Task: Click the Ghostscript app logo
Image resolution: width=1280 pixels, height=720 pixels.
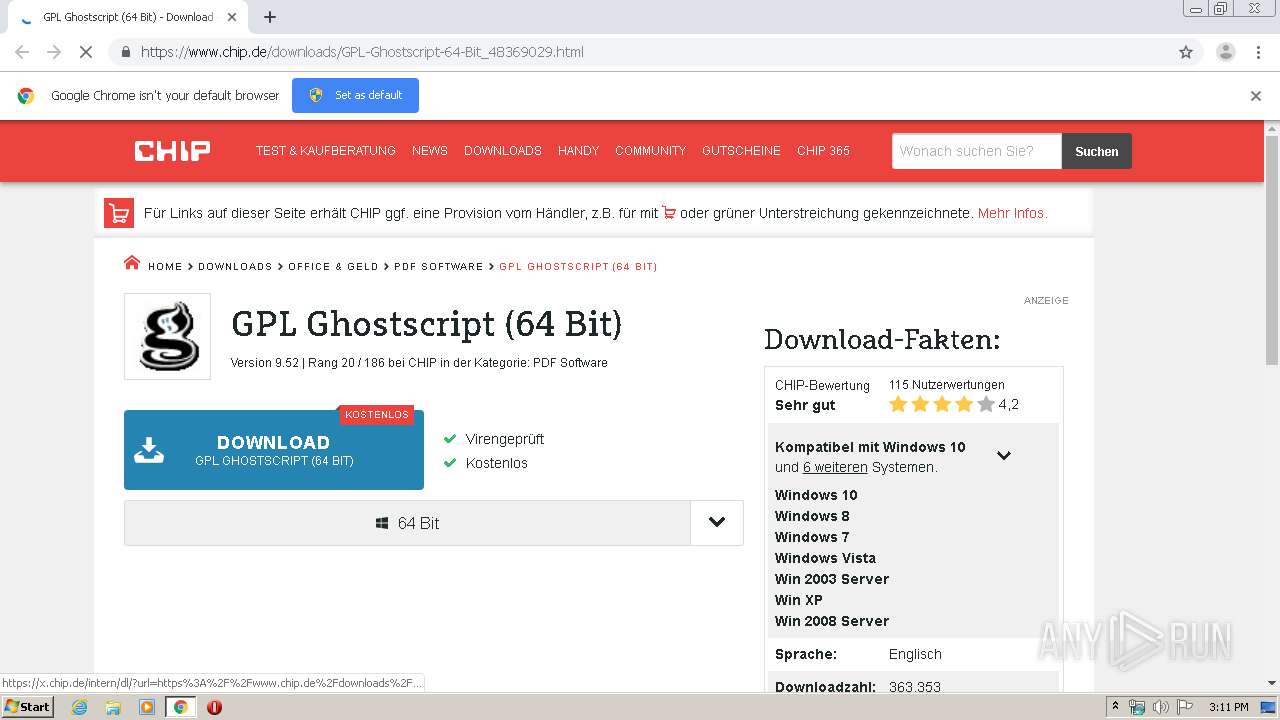Action: [167, 336]
